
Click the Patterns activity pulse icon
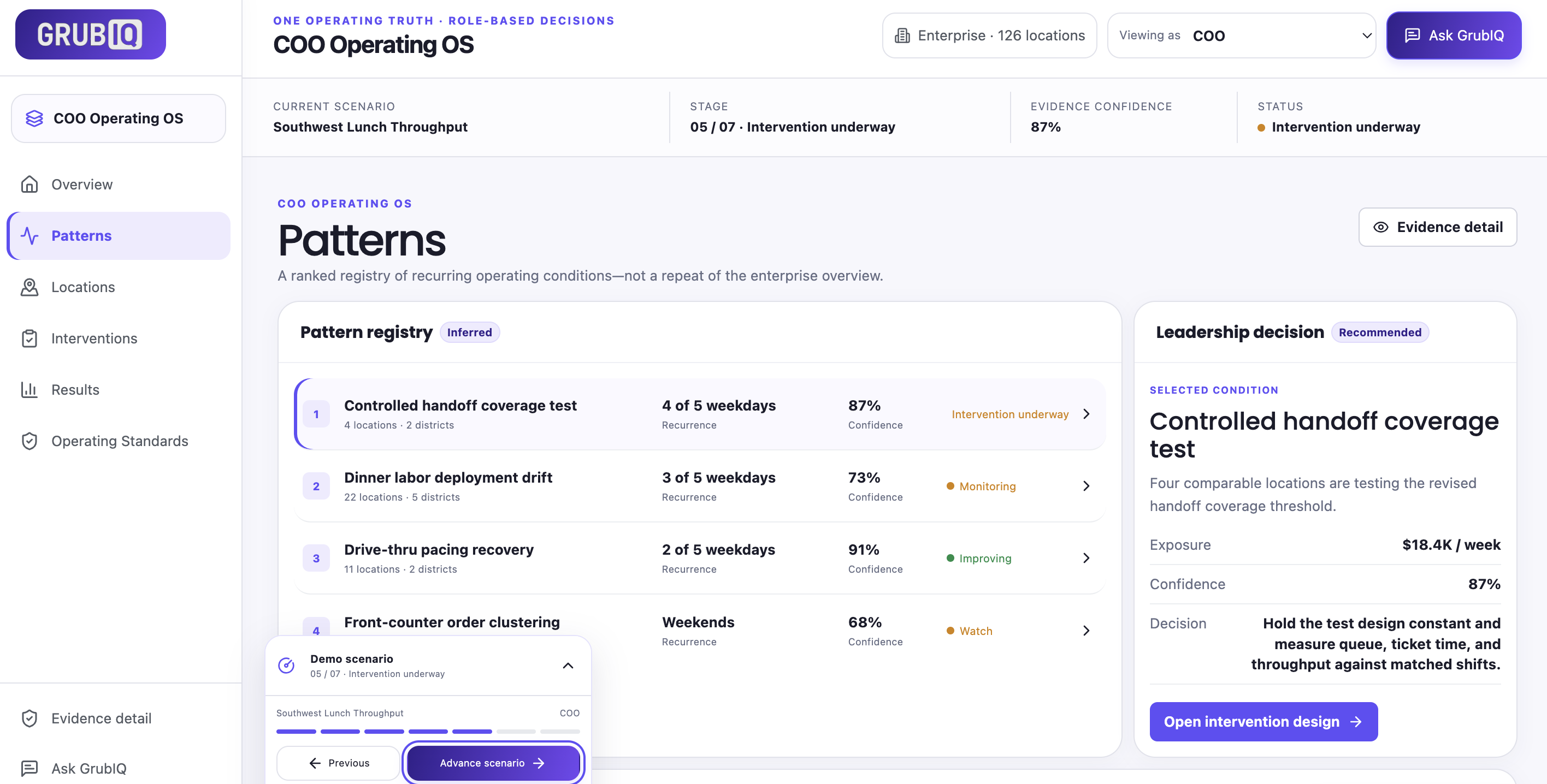[x=29, y=235]
